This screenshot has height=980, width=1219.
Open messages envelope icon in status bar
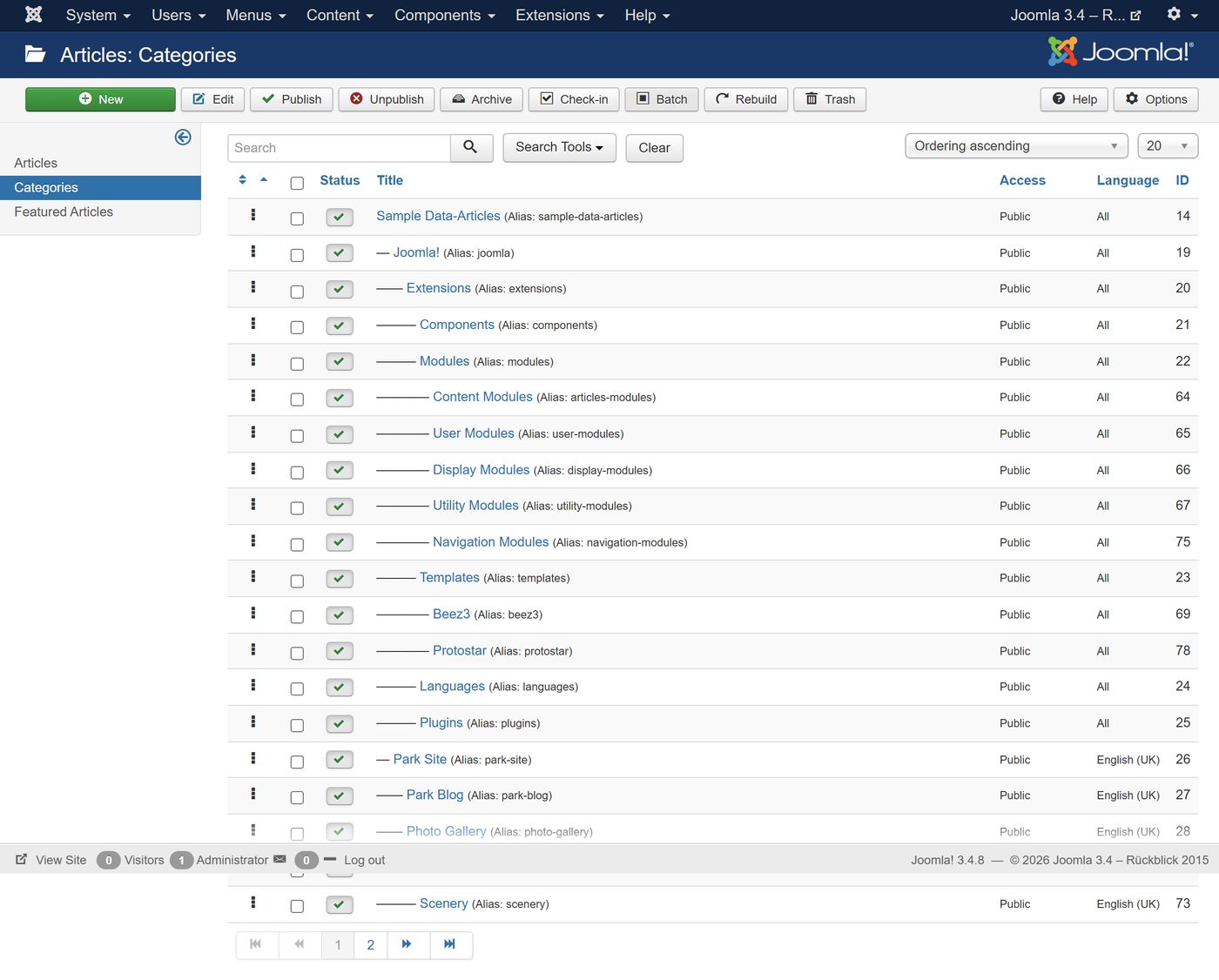pos(279,859)
